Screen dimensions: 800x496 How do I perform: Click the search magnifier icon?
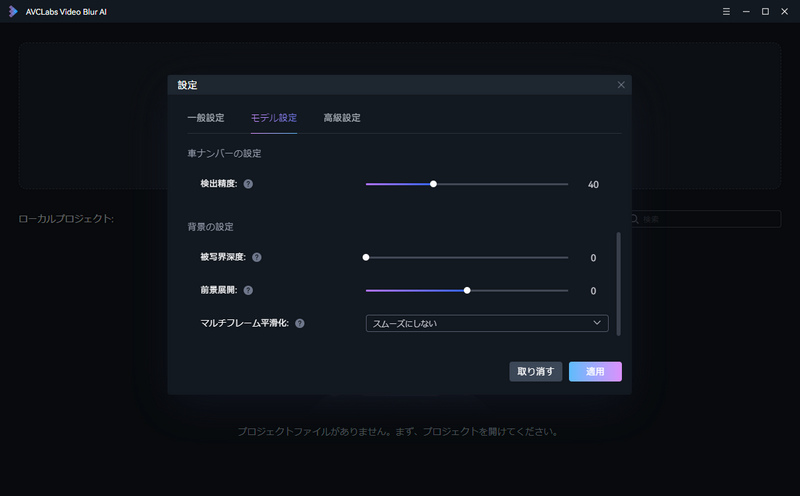coord(635,219)
